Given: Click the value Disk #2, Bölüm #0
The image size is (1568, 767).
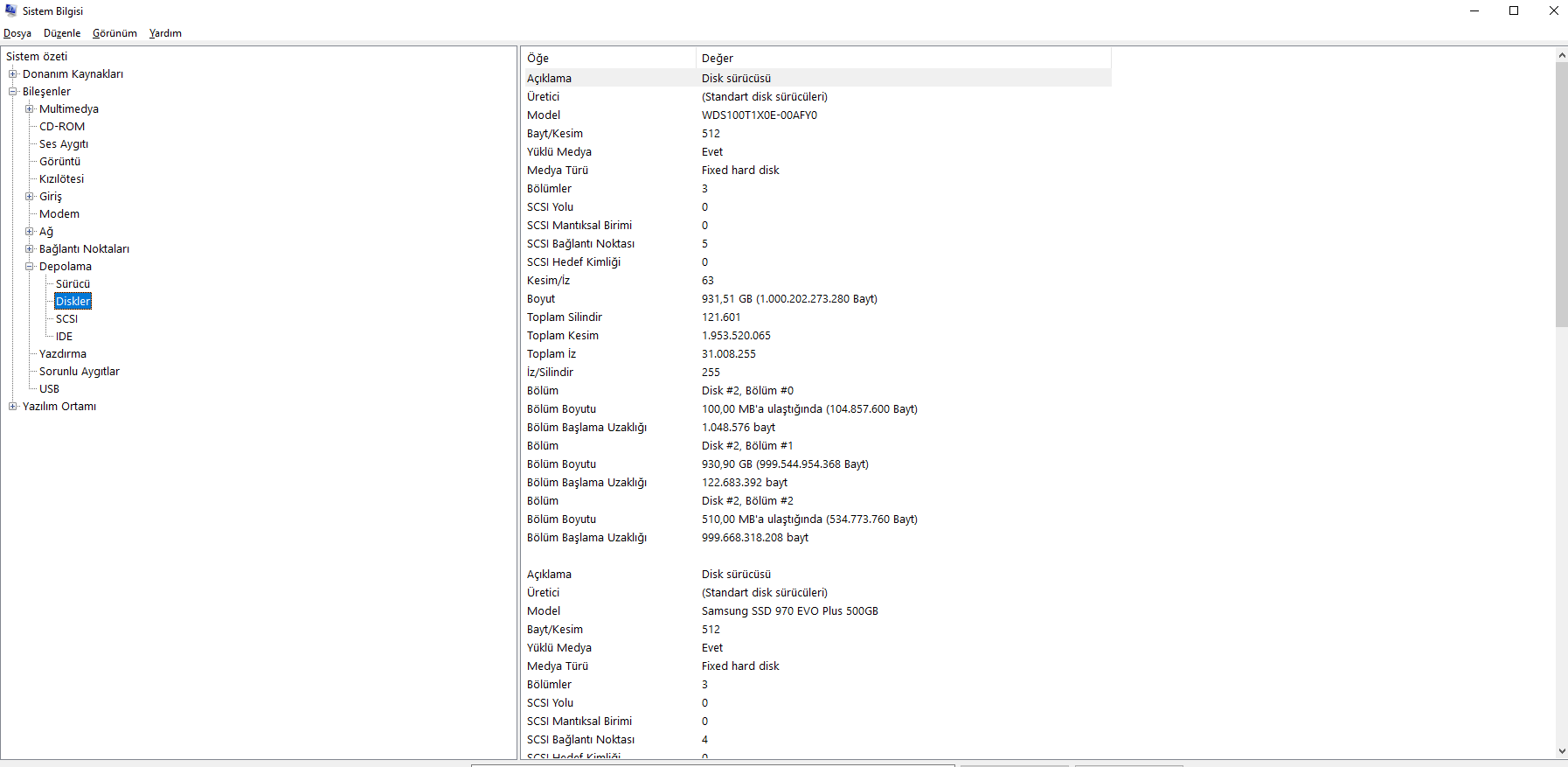Looking at the screenshot, I should coord(747,391).
